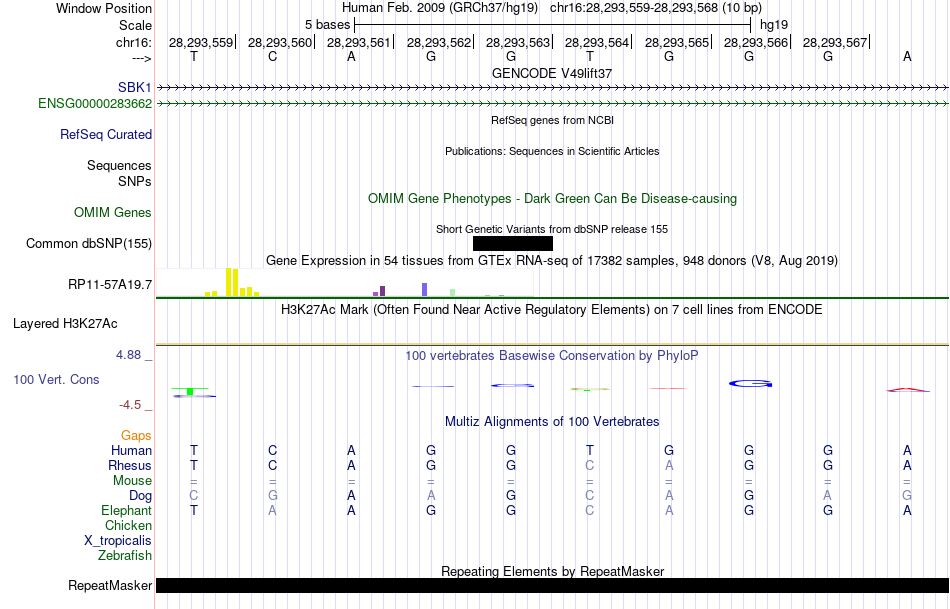Click the black dbSNP variant block
This screenshot has height=609, width=950.
pyautogui.click(x=513, y=244)
